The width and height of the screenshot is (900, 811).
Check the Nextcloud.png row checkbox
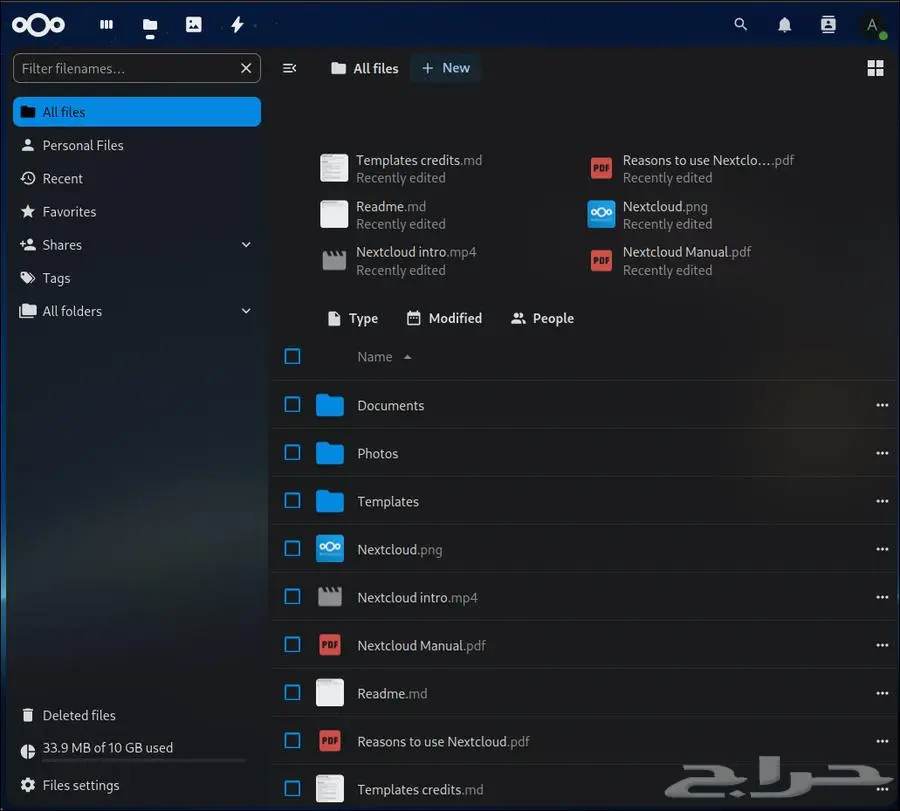(292, 549)
